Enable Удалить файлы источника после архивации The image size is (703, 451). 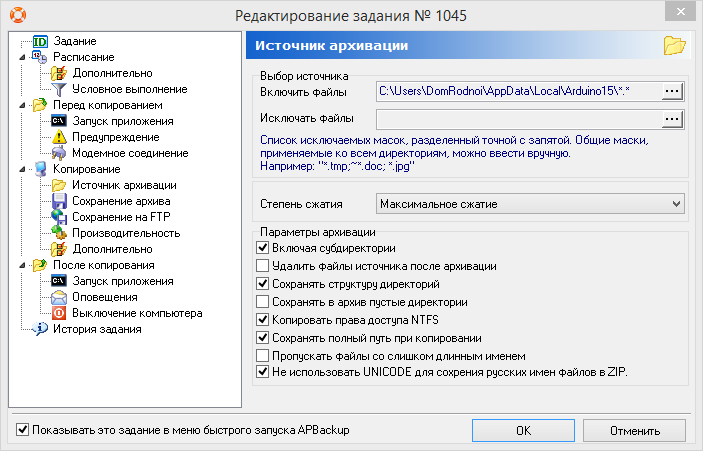coord(263,266)
